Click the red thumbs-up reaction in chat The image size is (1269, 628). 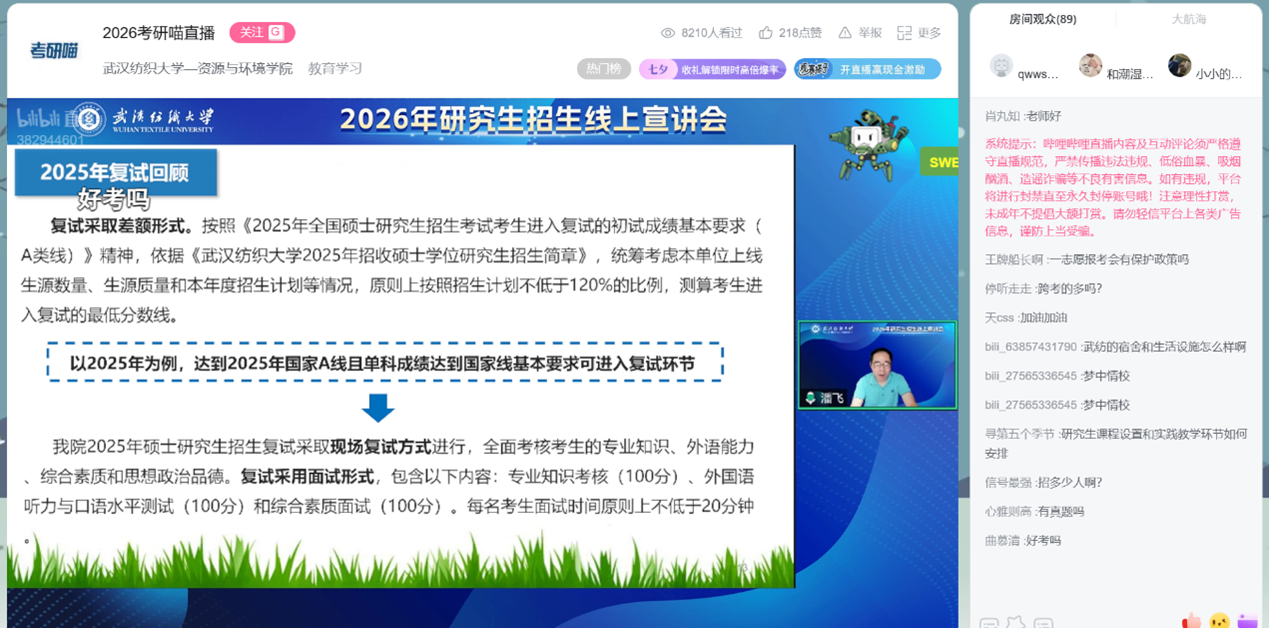1190,621
